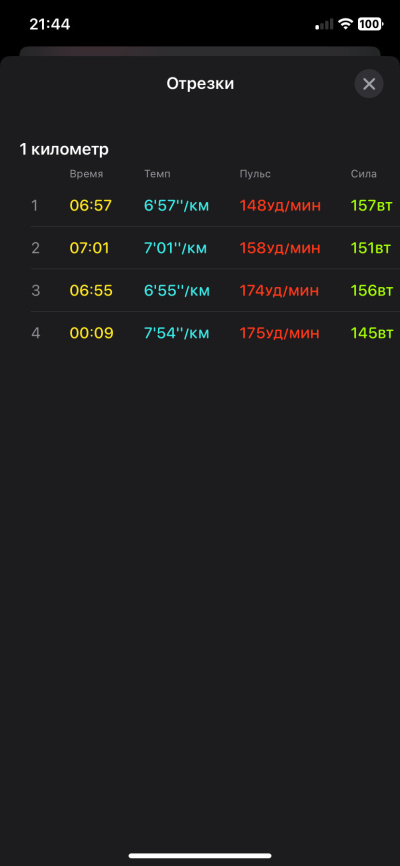Tap the battery indicator showing 100
Screen dimensions: 400x866
coord(370,24)
